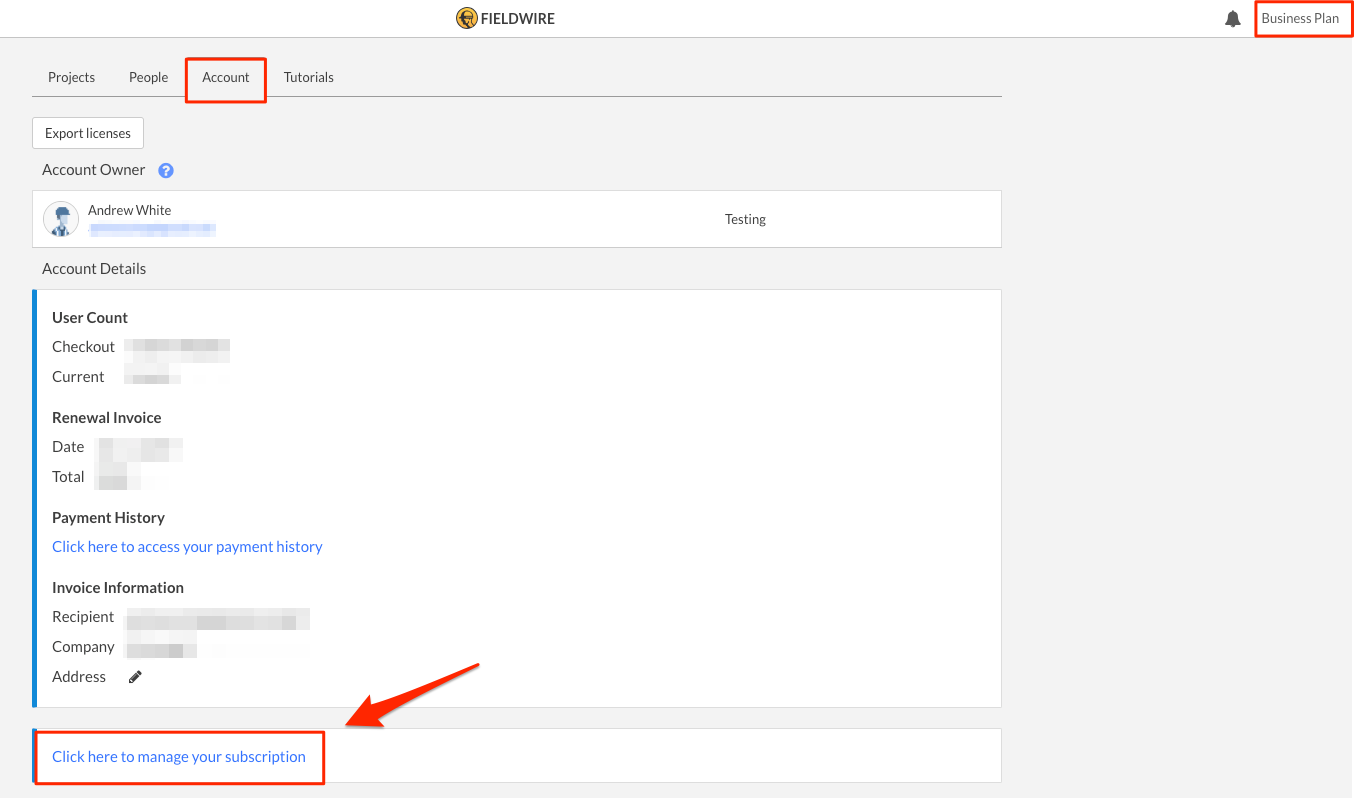1354x798 pixels.
Task: Click the Checkout label
Action: click(x=84, y=347)
